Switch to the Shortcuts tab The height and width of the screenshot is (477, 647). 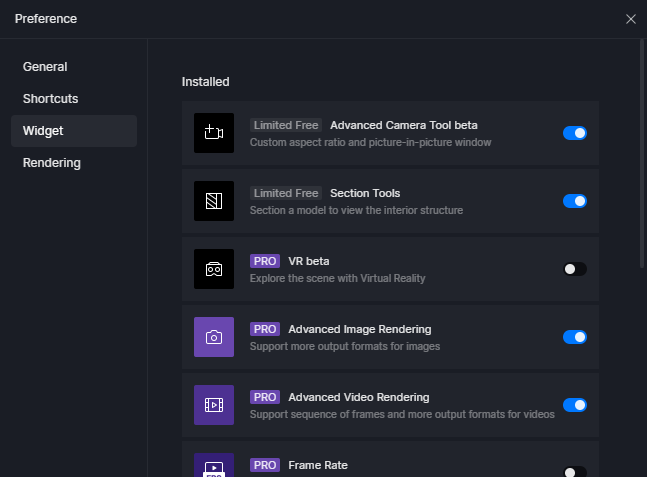pyautogui.click(x=74, y=99)
